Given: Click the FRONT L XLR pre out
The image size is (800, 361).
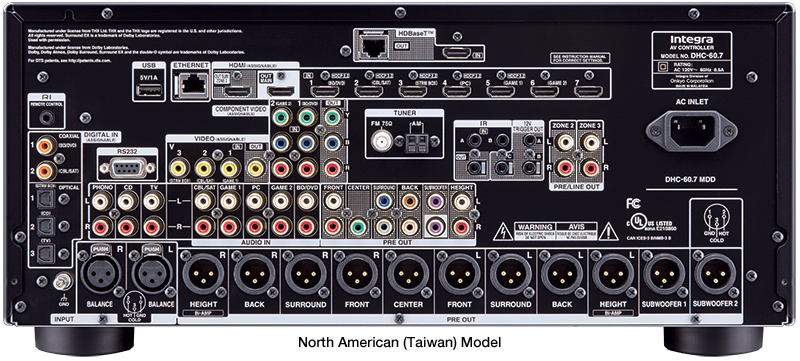Looking at the screenshot, I should tap(459, 274).
